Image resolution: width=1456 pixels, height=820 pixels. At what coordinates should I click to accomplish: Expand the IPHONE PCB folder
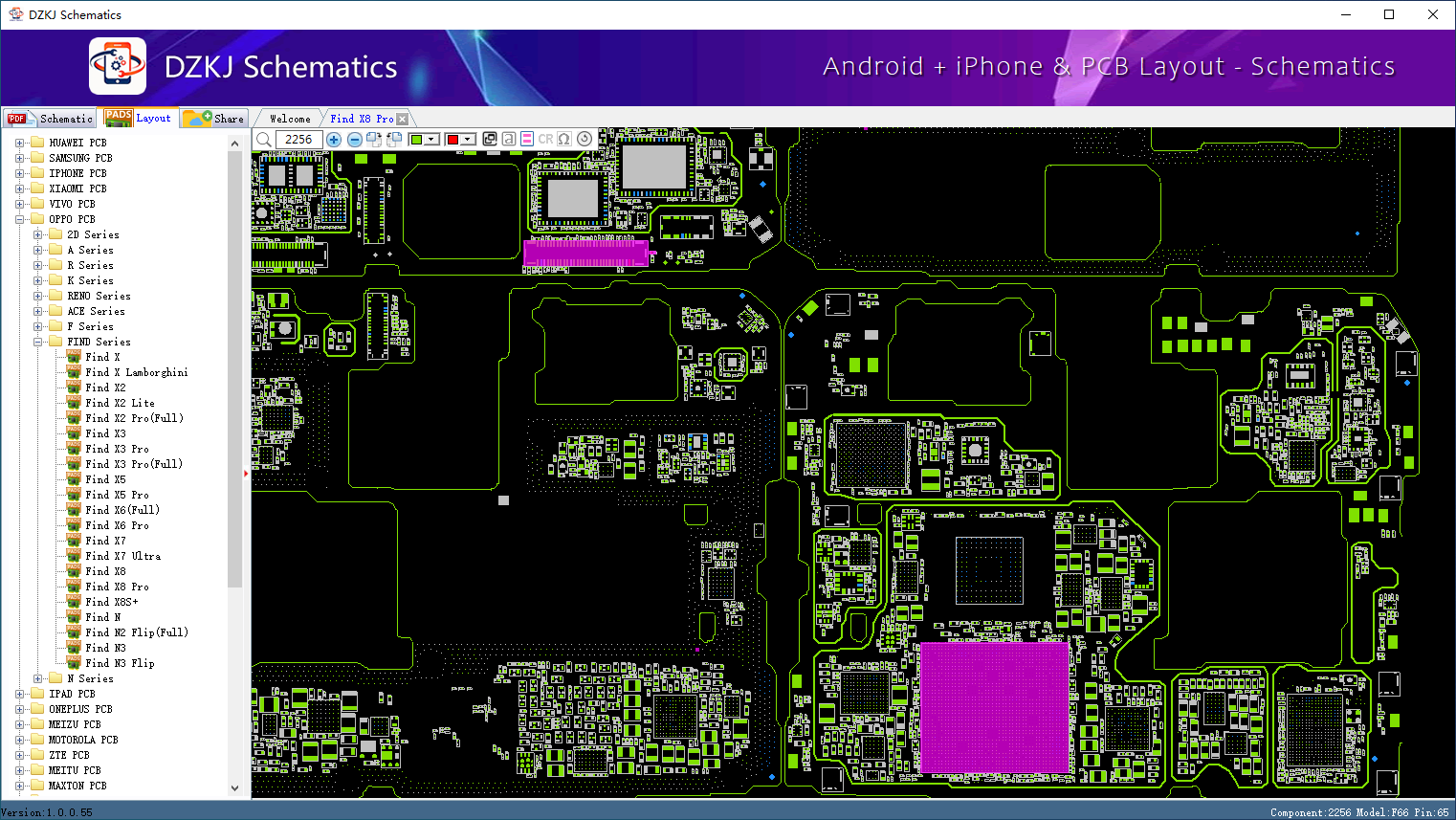click(19, 173)
